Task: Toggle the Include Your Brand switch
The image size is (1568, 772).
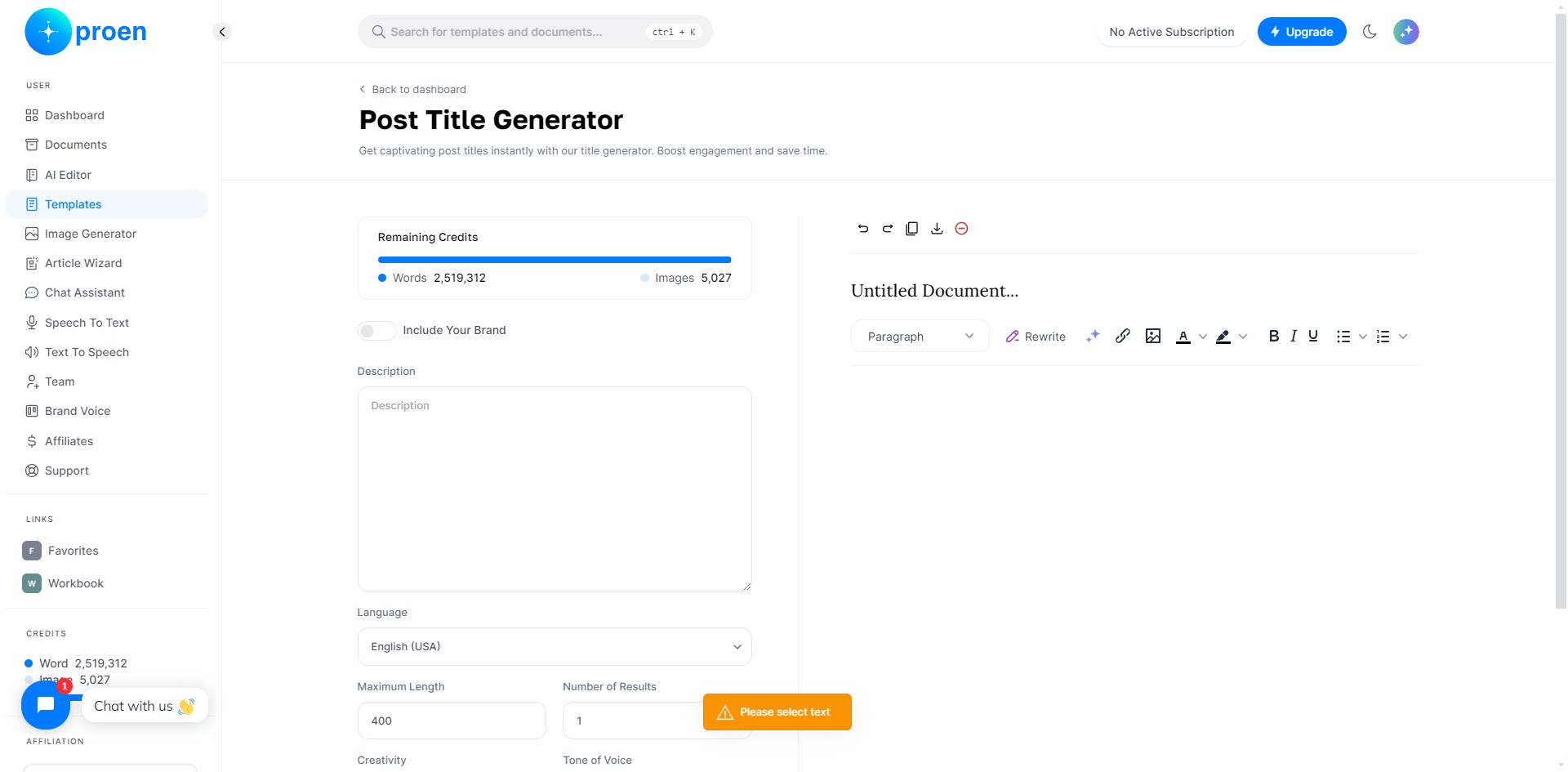Action: pyautogui.click(x=376, y=331)
